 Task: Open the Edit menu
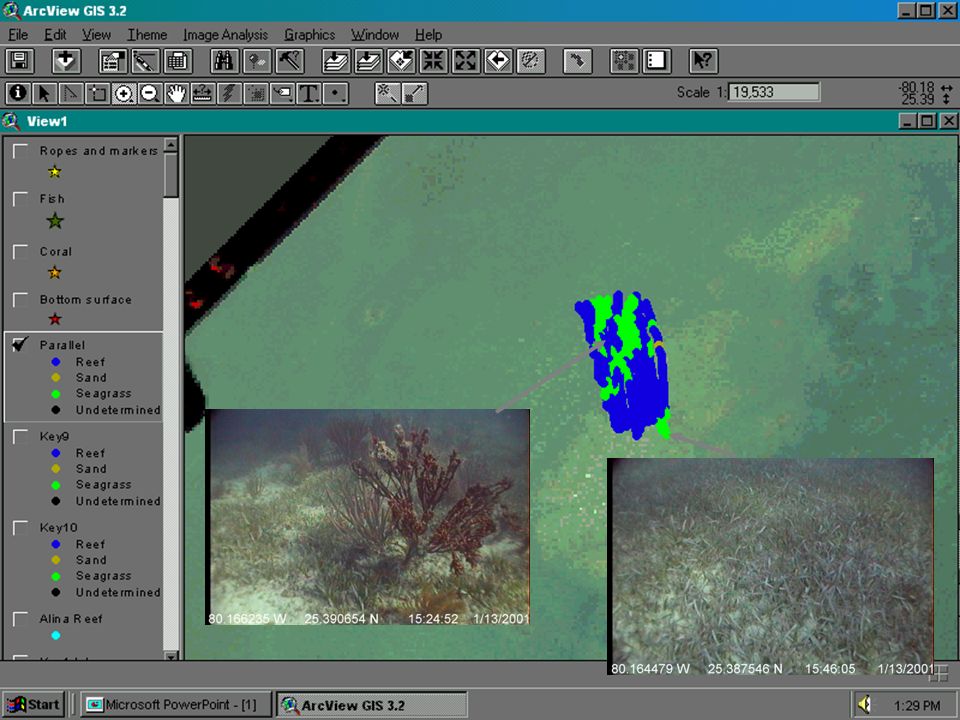tap(55, 35)
